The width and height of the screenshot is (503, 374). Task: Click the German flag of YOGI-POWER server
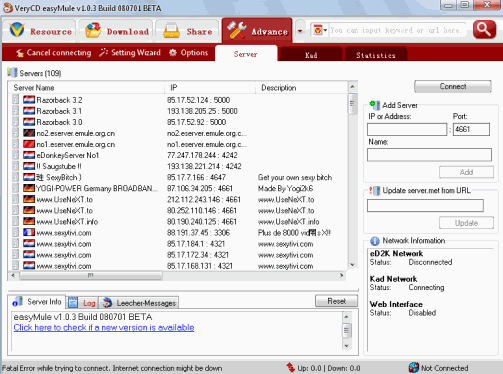tap(29, 188)
